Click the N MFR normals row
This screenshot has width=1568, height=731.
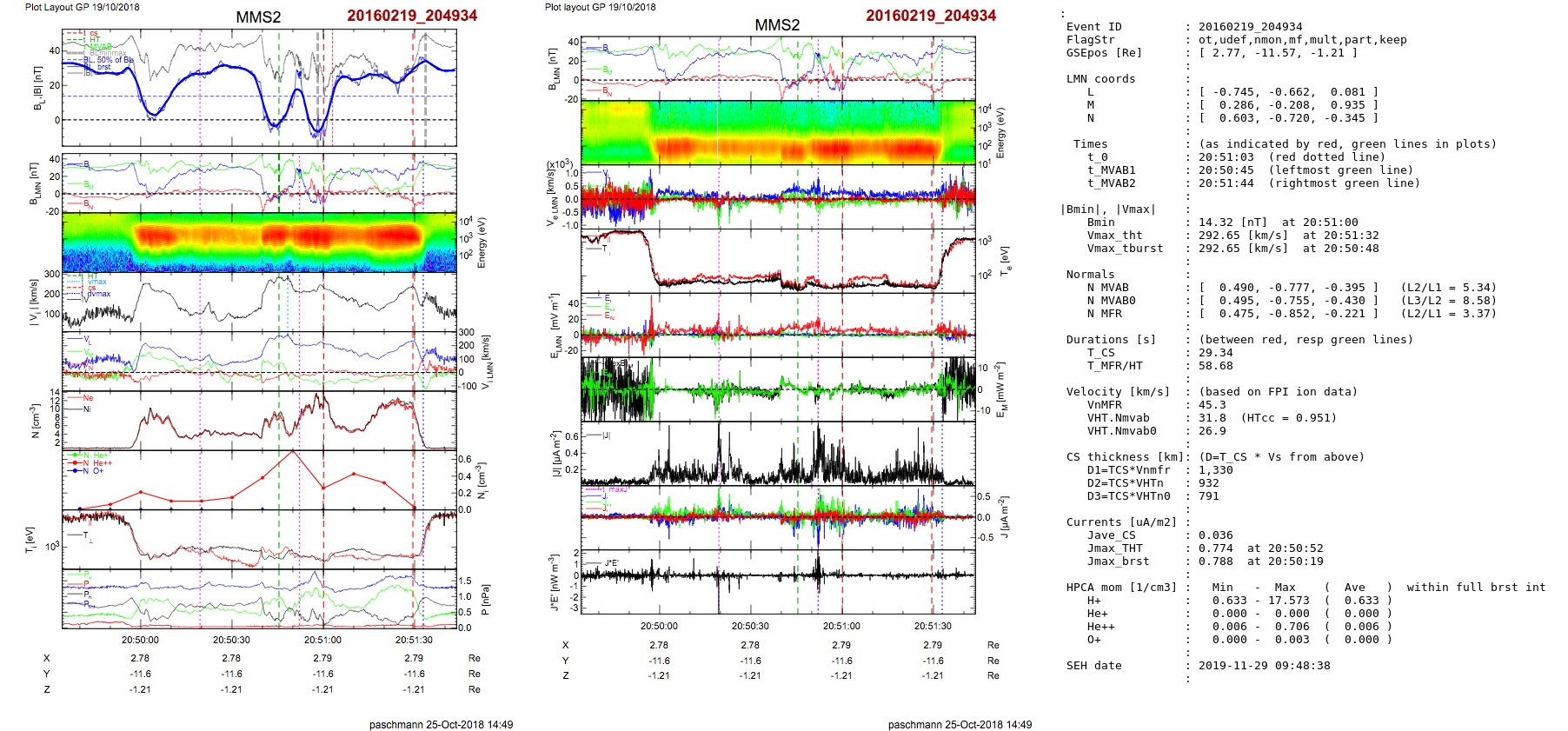[1104, 314]
